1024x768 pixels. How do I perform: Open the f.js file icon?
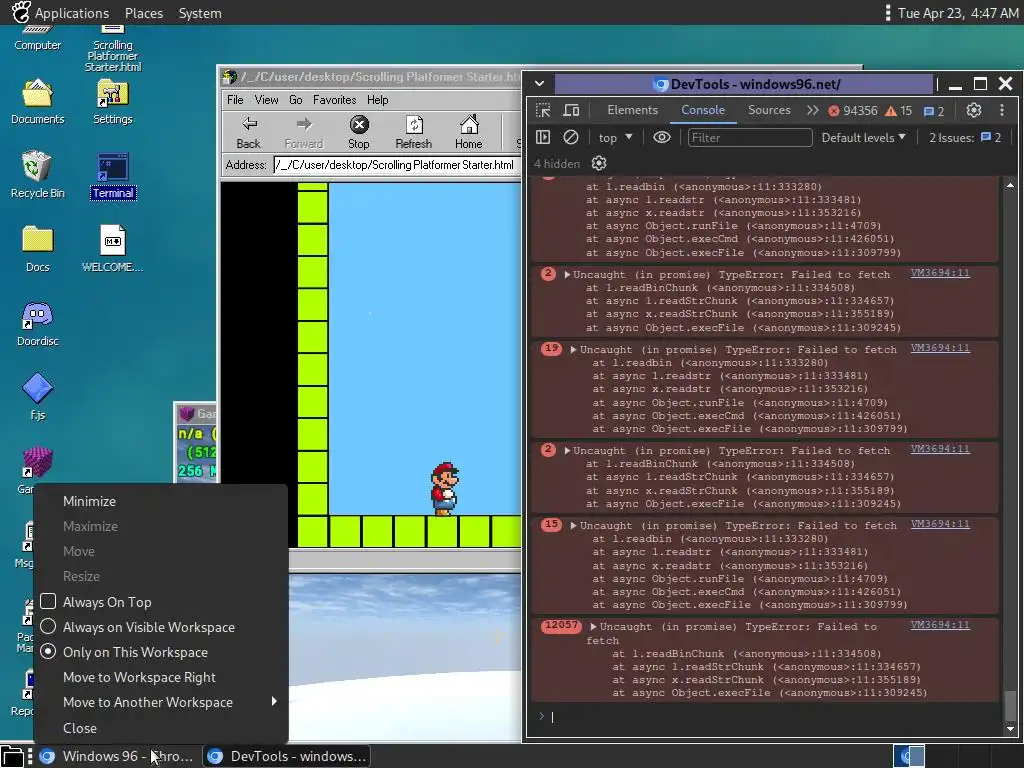click(37, 396)
